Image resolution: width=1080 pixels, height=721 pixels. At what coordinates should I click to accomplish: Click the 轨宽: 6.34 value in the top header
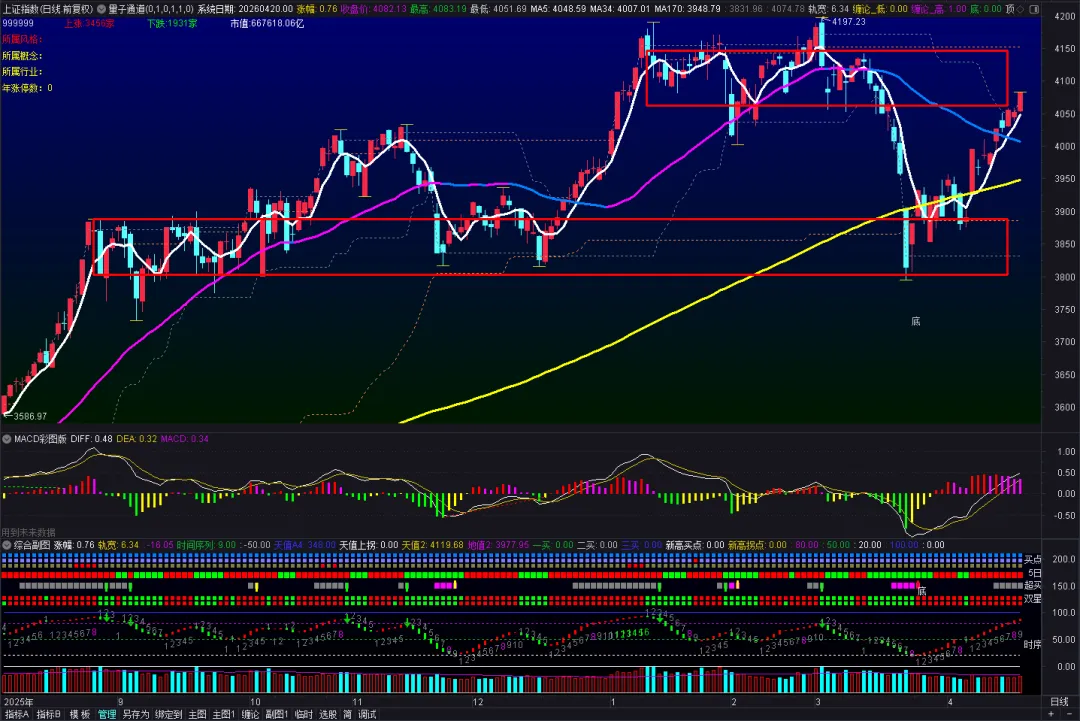(829, 9)
